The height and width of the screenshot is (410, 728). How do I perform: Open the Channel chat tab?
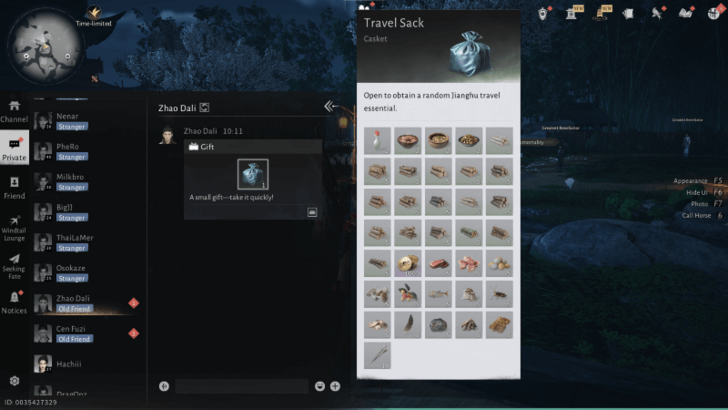(x=14, y=111)
